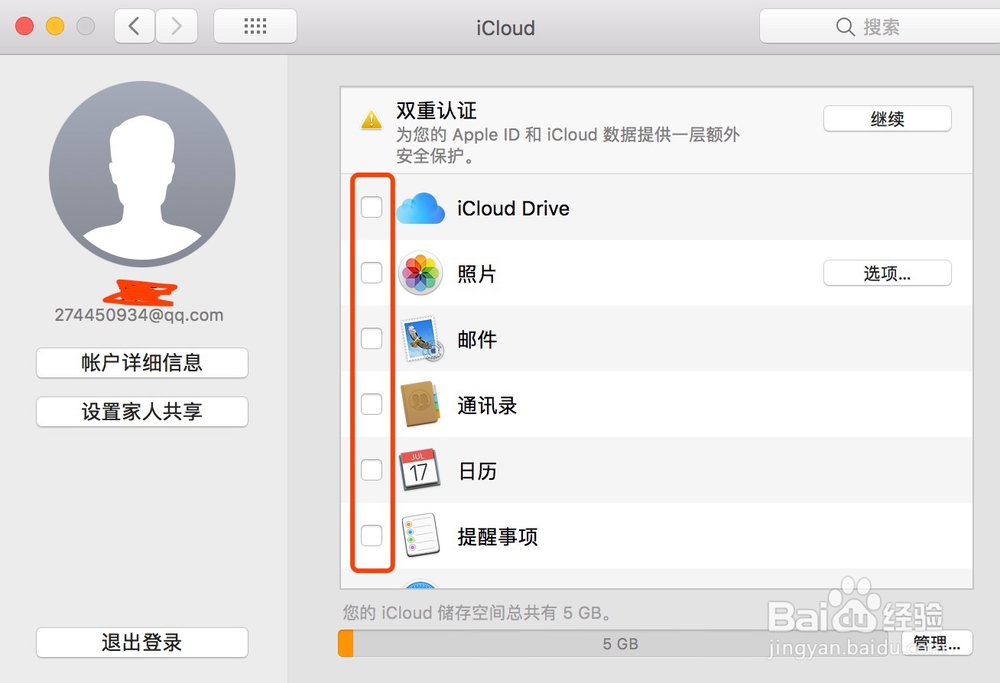Click the 提醒事项 label
Screen dimensions: 1000x683
coord(497,536)
